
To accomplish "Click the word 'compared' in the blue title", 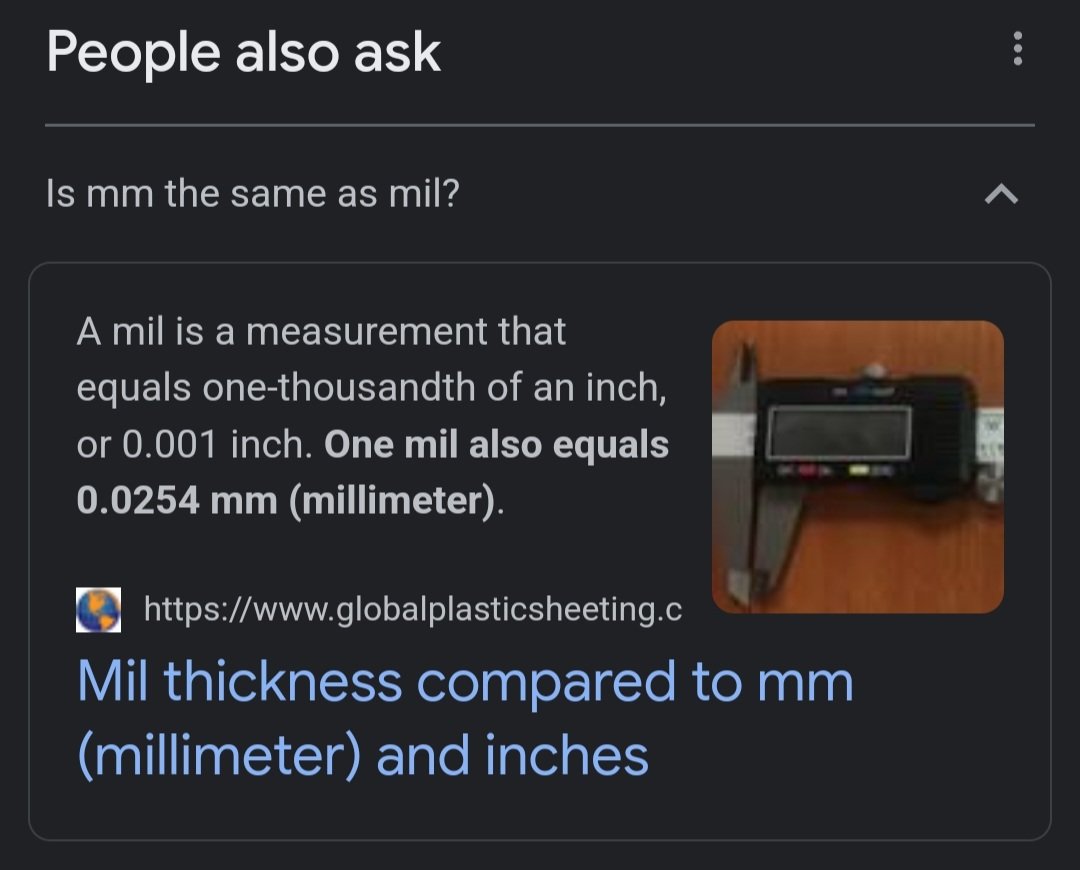I will (546, 684).
